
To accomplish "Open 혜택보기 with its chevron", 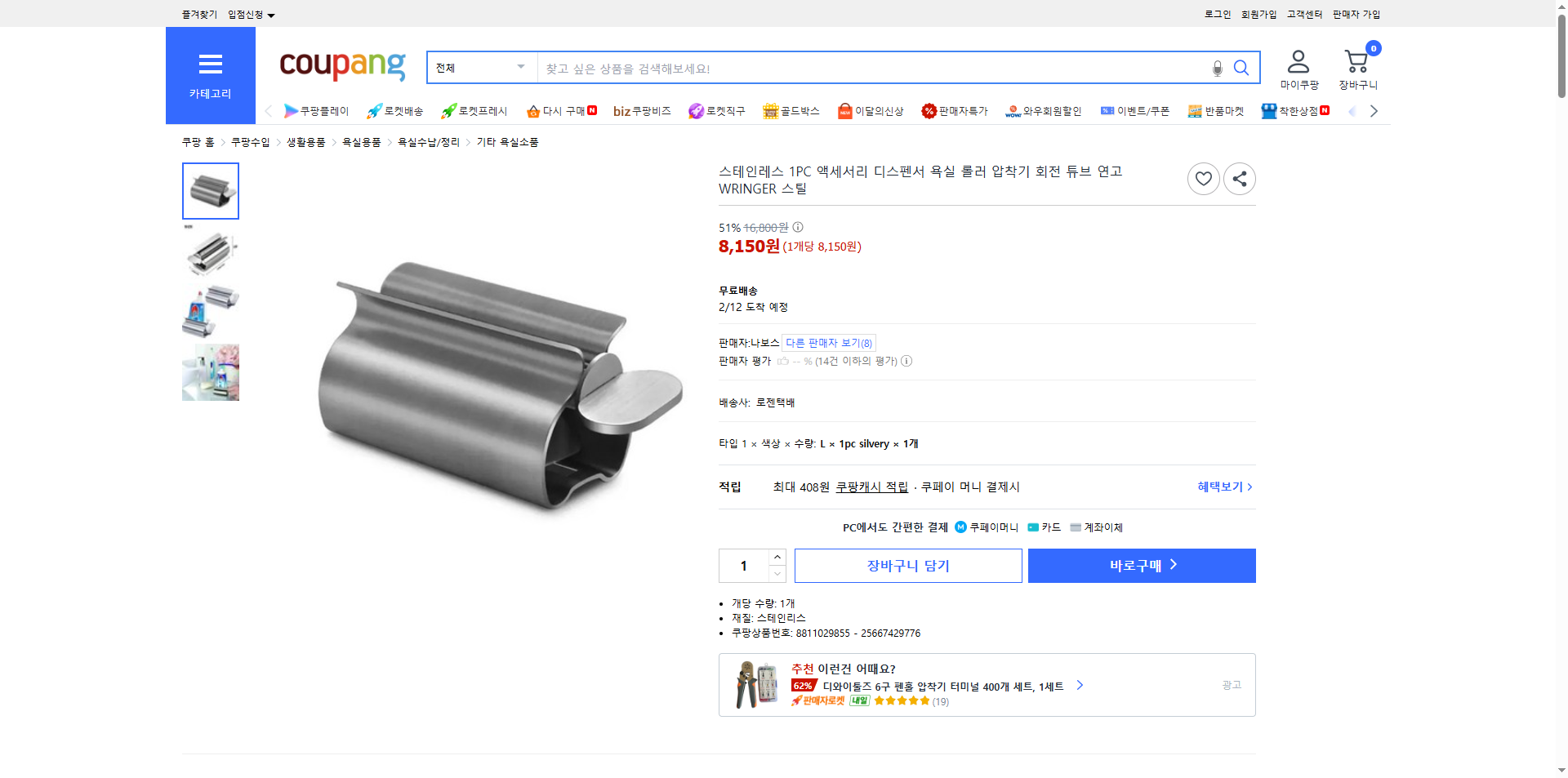I will (1223, 487).
